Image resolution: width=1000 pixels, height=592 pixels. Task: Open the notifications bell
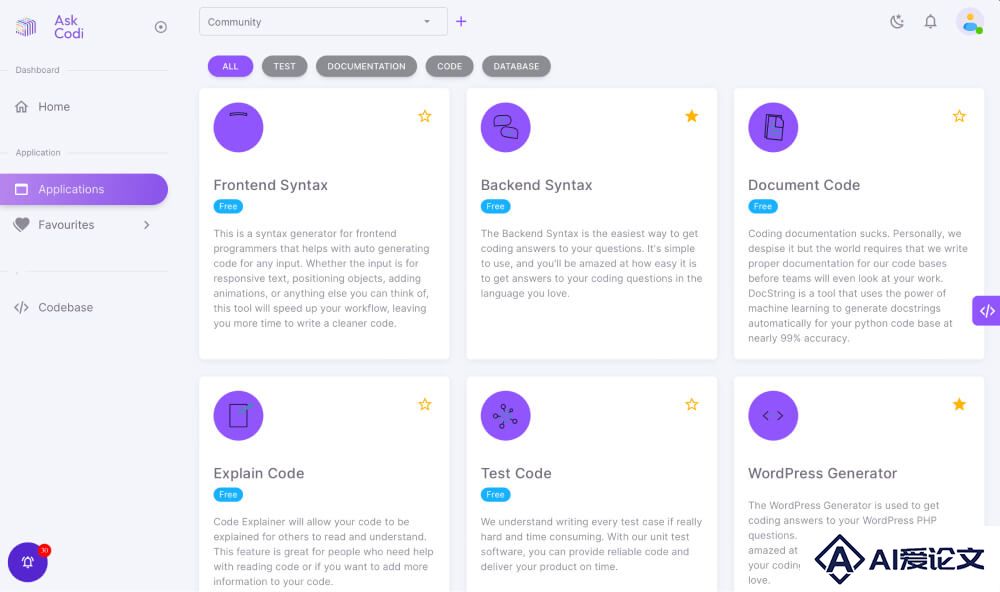tap(930, 22)
